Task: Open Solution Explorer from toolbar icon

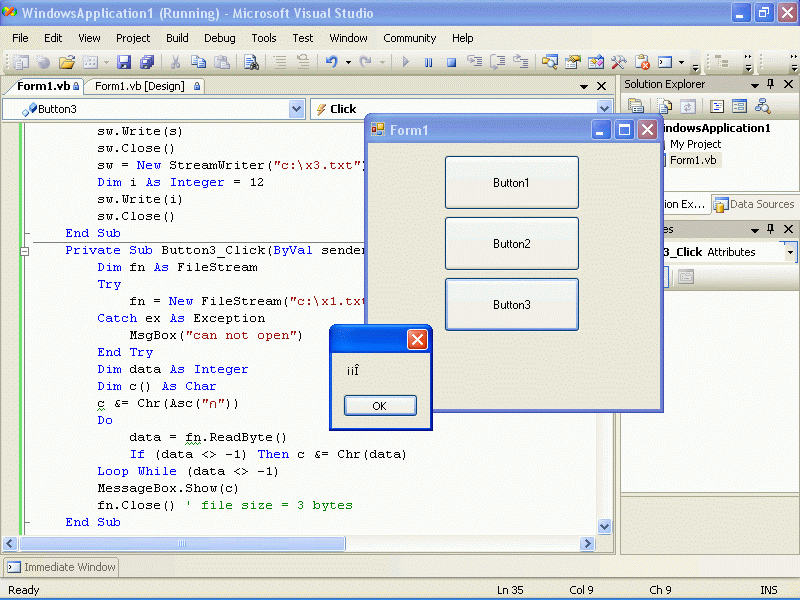Action: coord(549,62)
